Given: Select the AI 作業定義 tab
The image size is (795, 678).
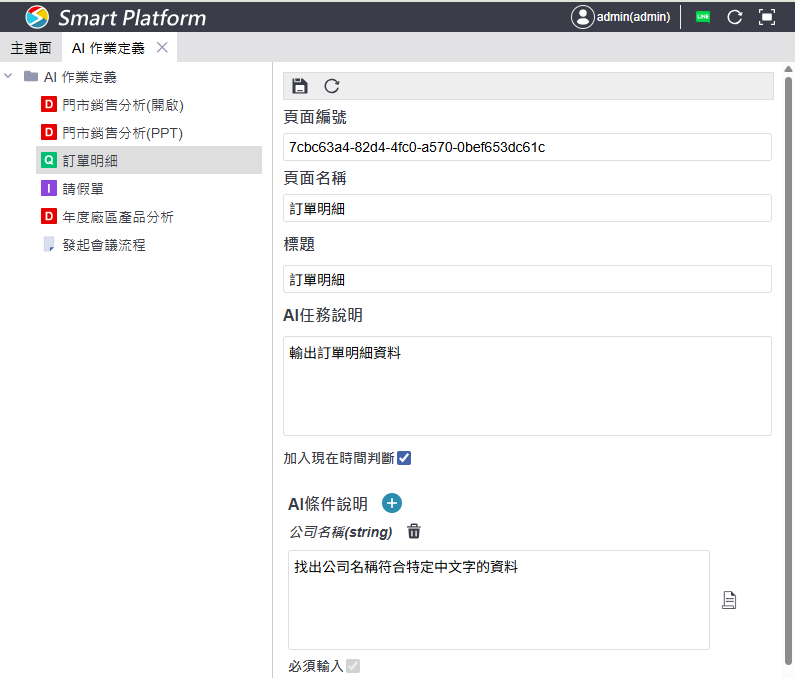Looking at the screenshot, I should [x=109, y=48].
